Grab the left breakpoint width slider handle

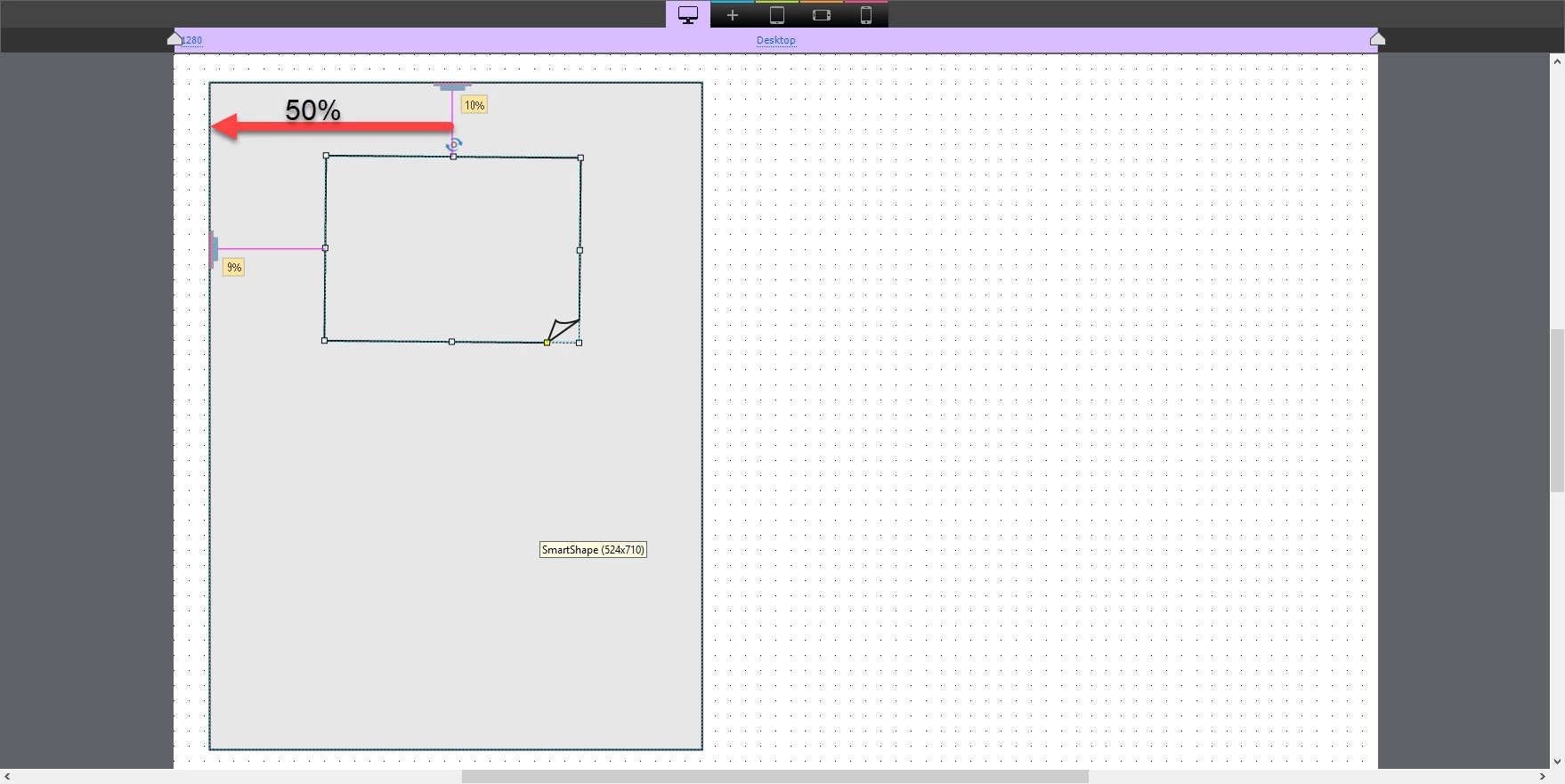[174, 38]
